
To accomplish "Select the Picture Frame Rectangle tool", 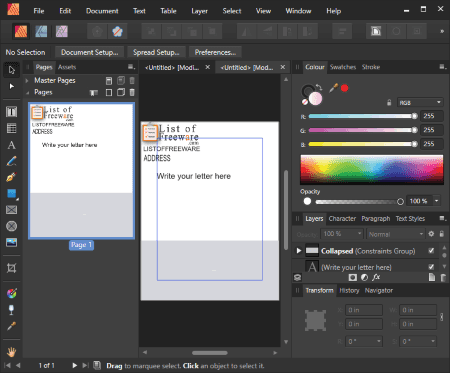I will pyautogui.click(x=12, y=210).
